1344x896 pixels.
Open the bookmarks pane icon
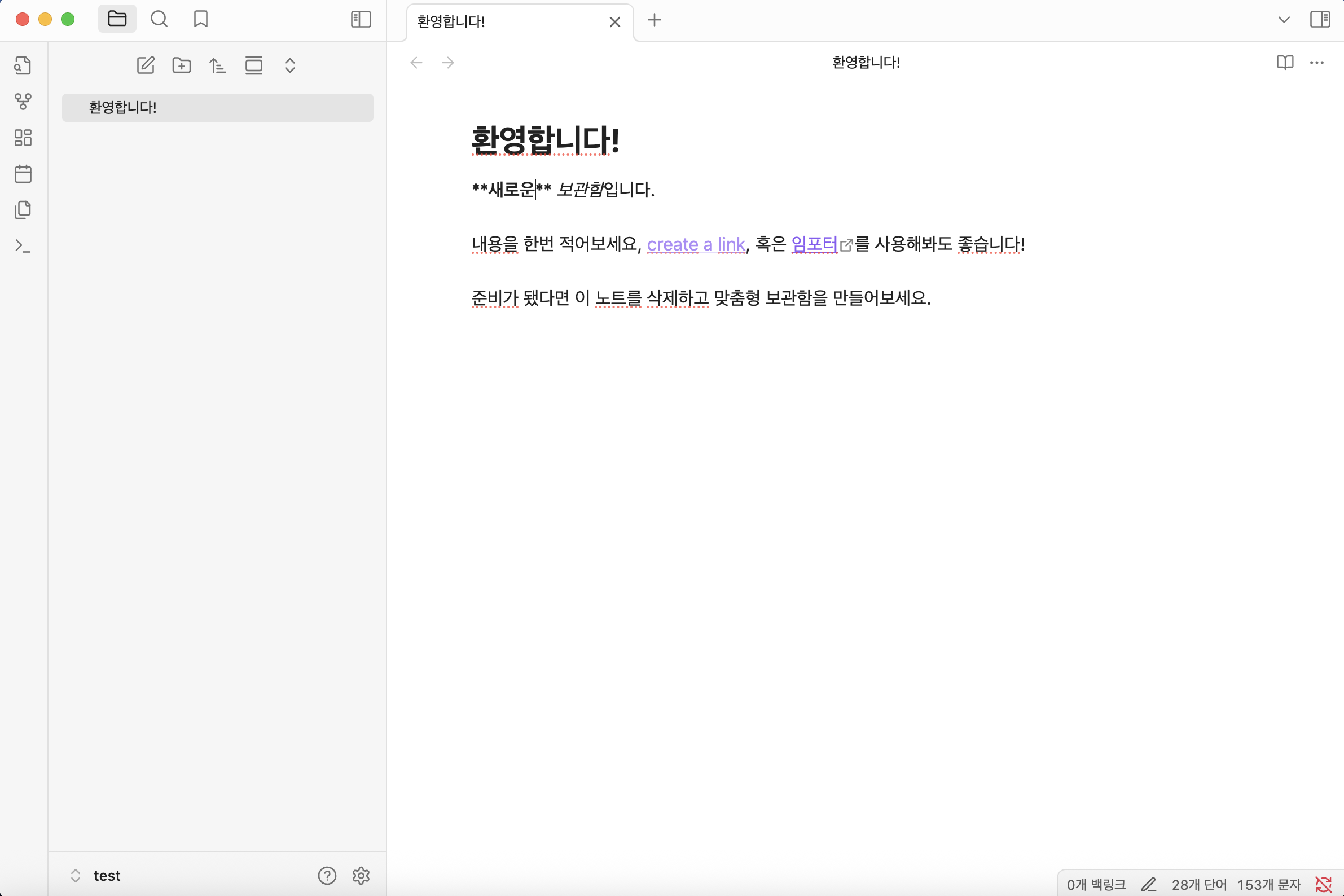tap(200, 19)
